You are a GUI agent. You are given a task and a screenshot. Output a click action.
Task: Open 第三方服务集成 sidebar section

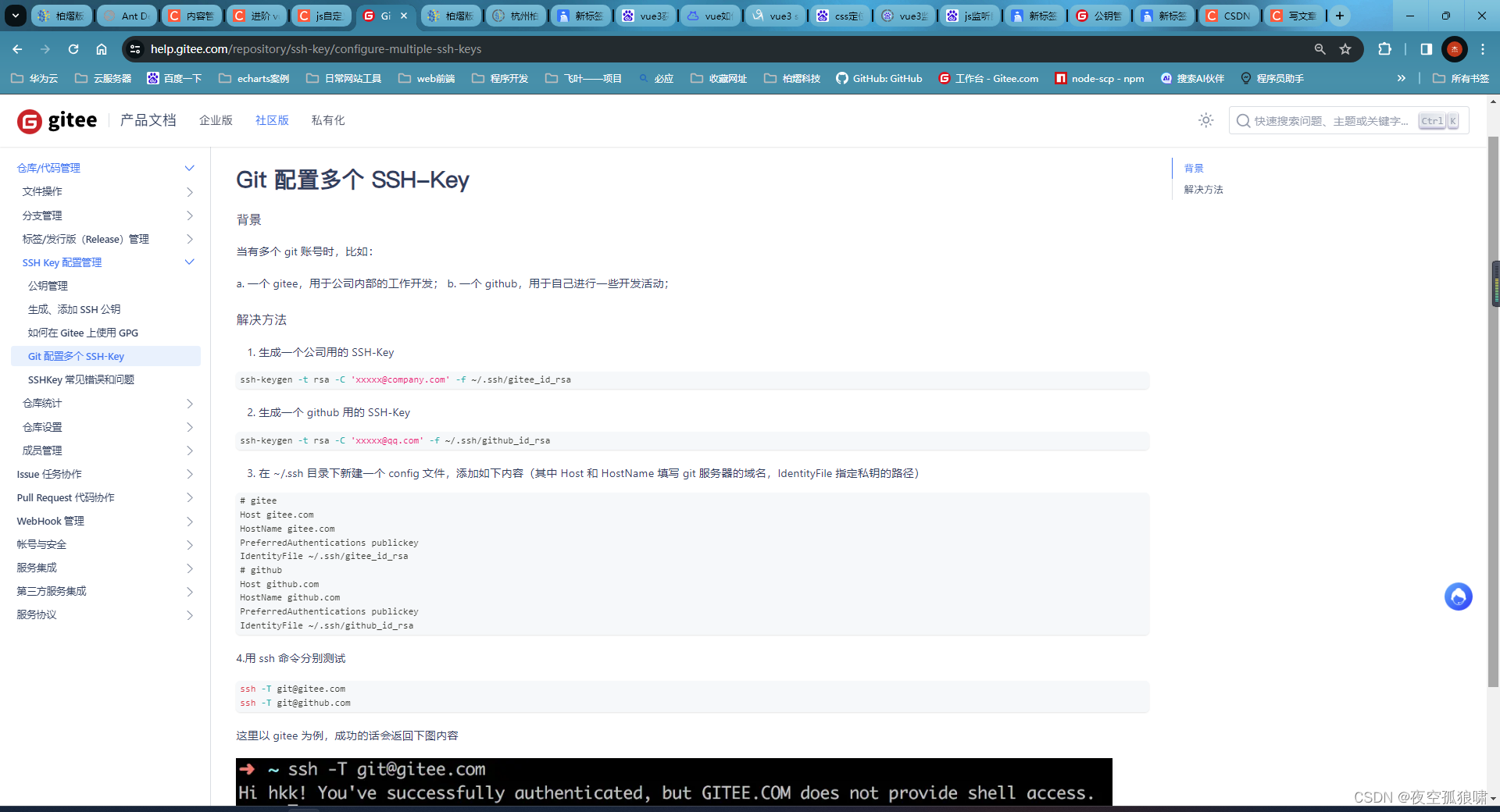(52, 591)
